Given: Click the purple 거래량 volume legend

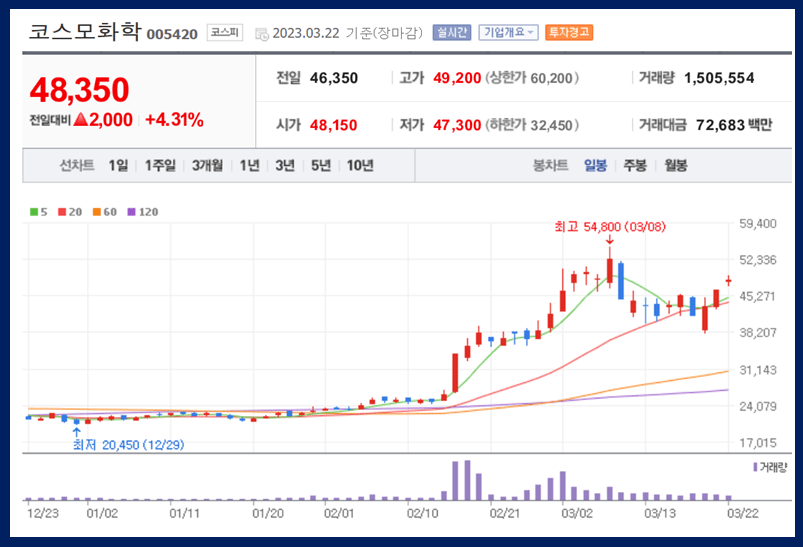Looking at the screenshot, I should (770, 467).
